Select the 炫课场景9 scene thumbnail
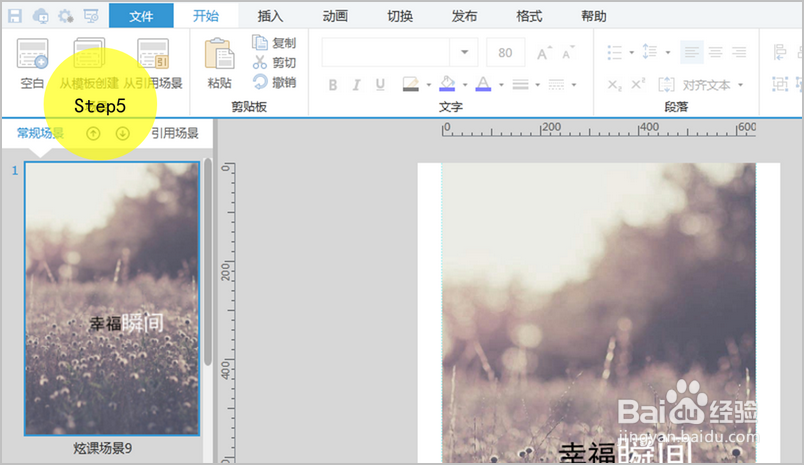Viewport: 804px width, 465px height. (112, 299)
